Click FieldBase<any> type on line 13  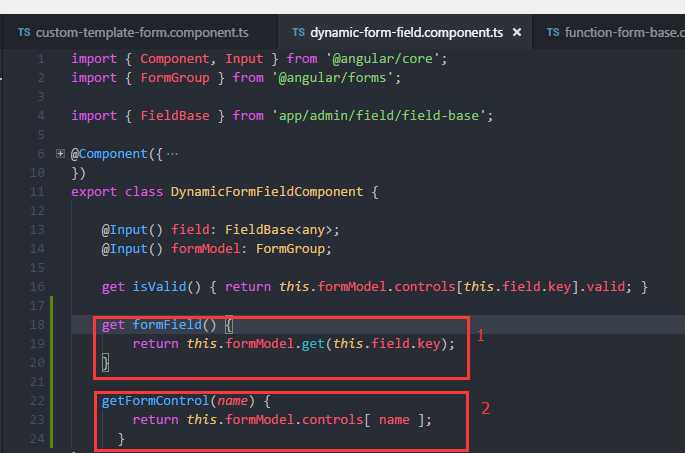(278, 230)
